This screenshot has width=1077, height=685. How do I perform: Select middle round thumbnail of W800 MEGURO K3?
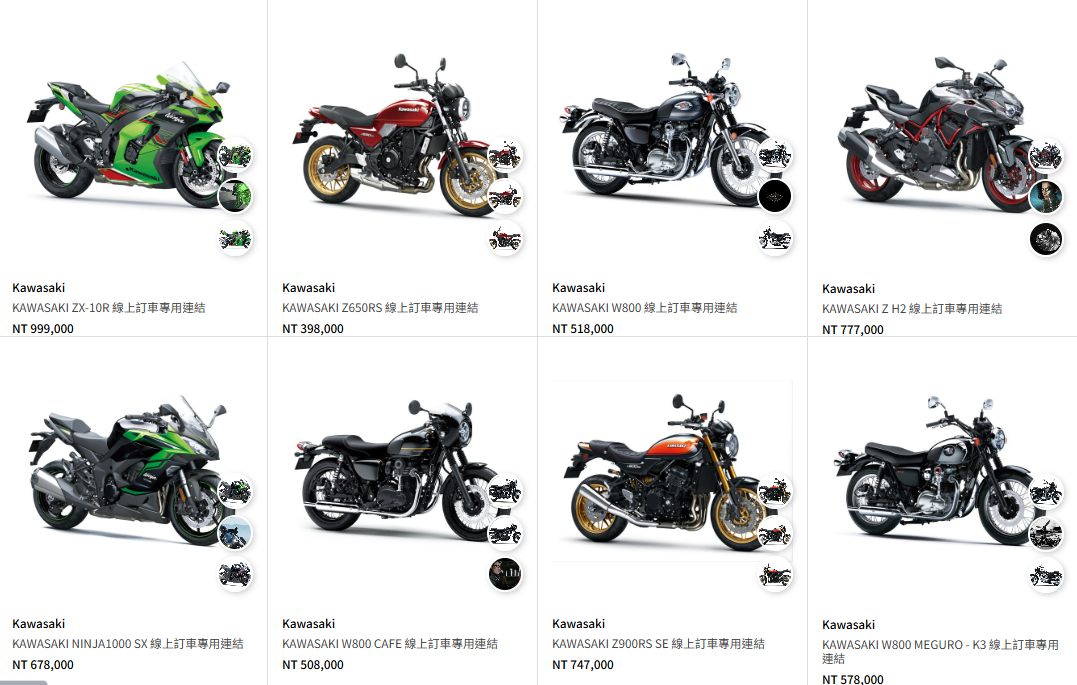[x=1045, y=533]
